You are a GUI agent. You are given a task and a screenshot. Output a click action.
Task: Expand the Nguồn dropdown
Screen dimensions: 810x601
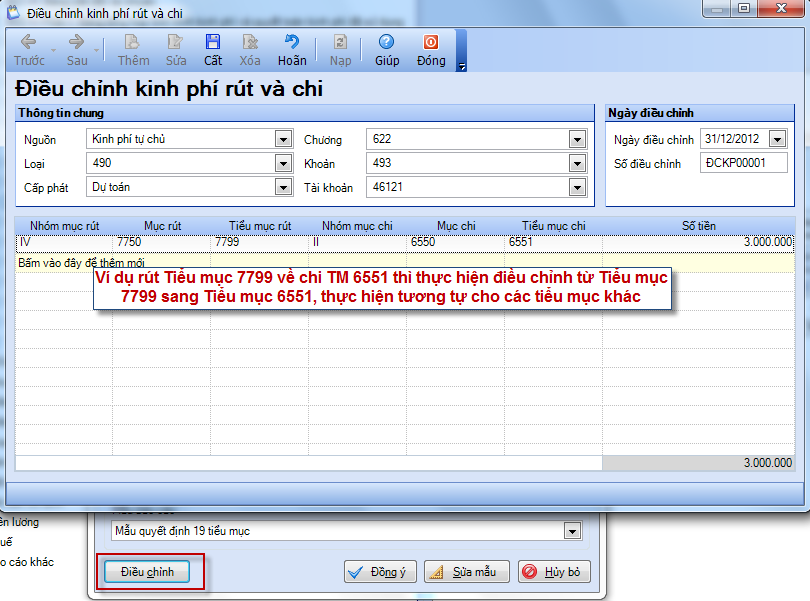pos(283,139)
